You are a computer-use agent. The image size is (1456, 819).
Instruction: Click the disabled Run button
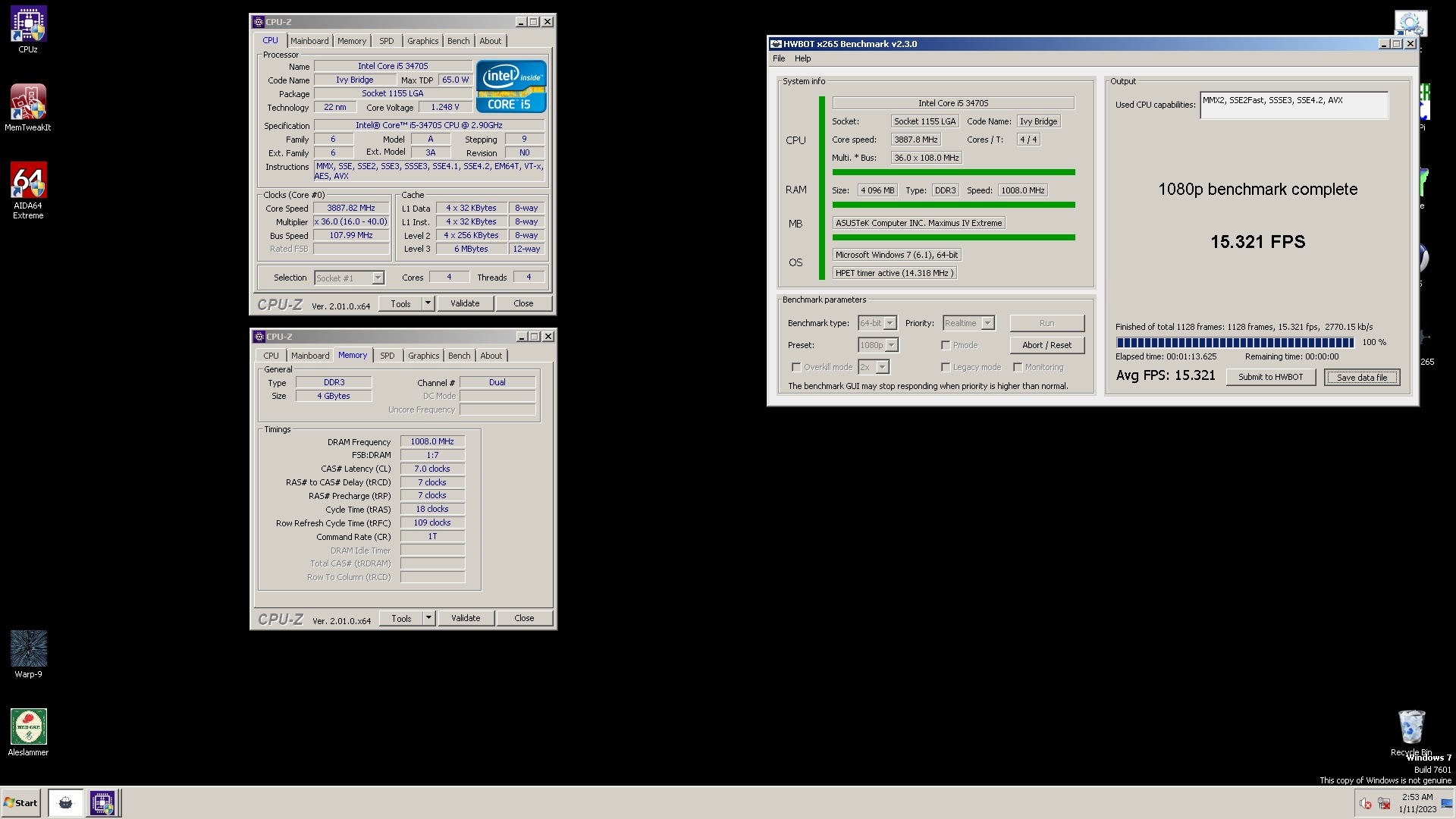pos(1046,323)
